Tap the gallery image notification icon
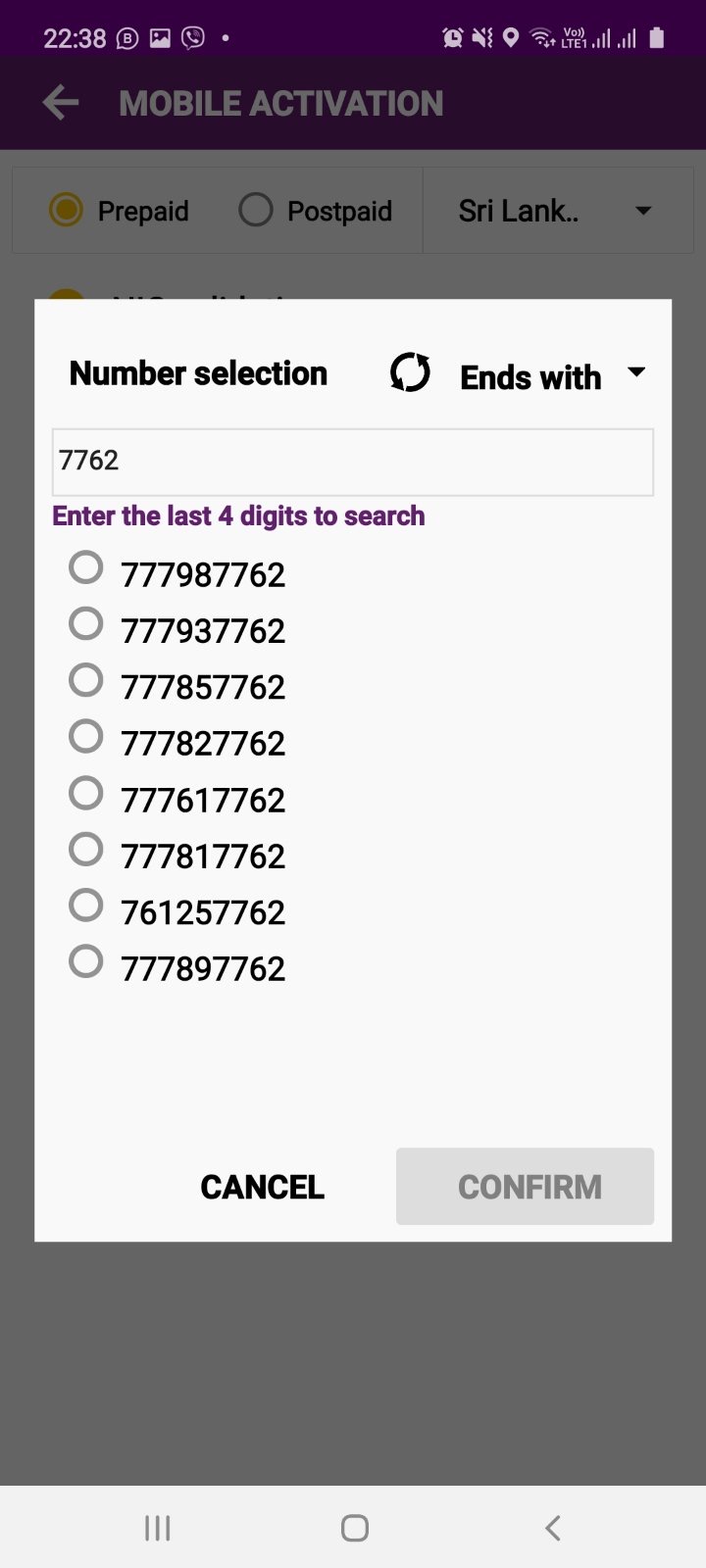Screen dimensions: 706x1568 [x=160, y=38]
